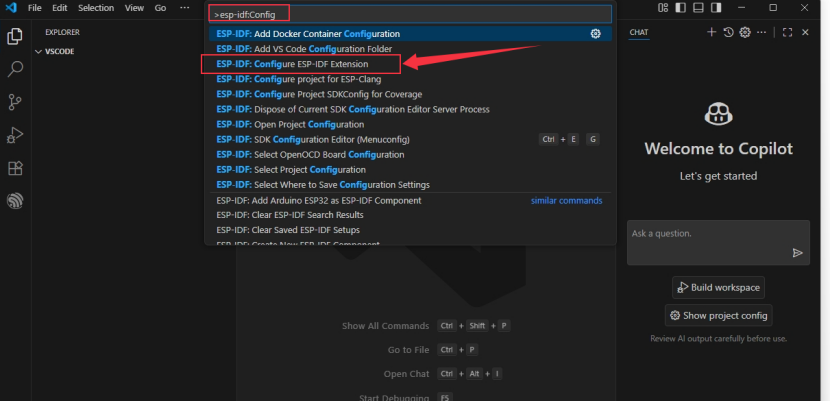
Task: Click the command palette input field
Action: coord(410,14)
